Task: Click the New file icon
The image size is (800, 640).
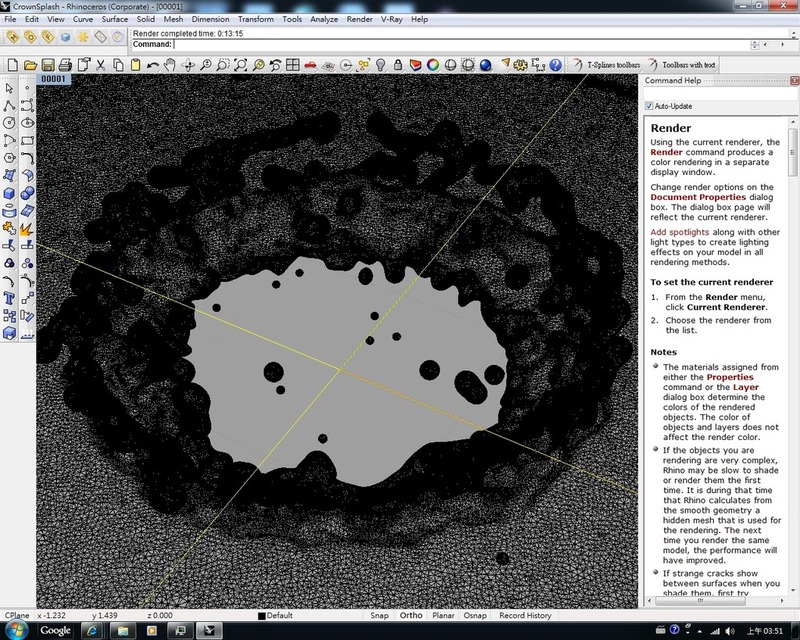Action: click(x=13, y=65)
